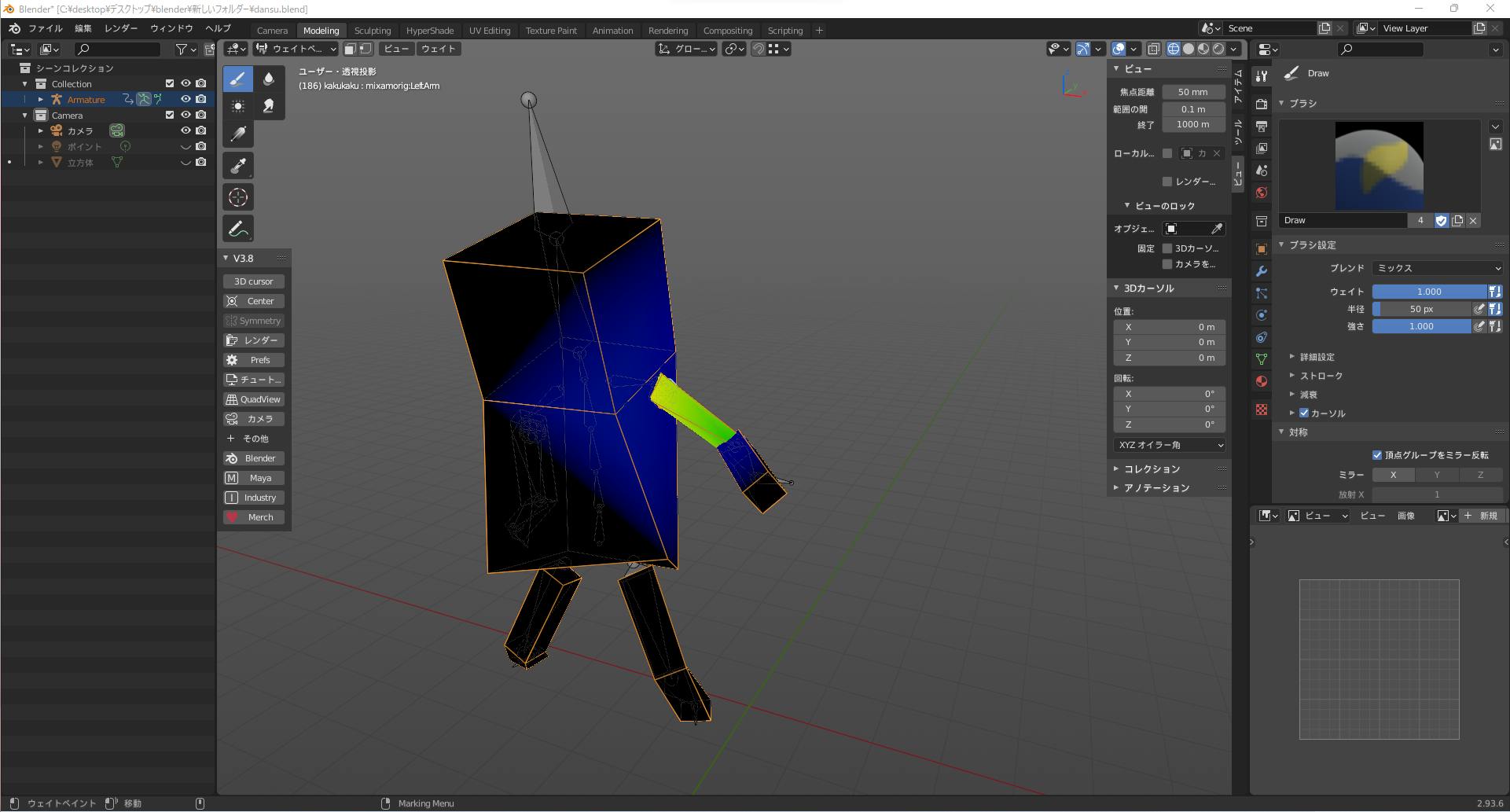This screenshot has height=812, width=1510.
Task: Click the 3D cursor addon button
Action: (x=254, y=281)
